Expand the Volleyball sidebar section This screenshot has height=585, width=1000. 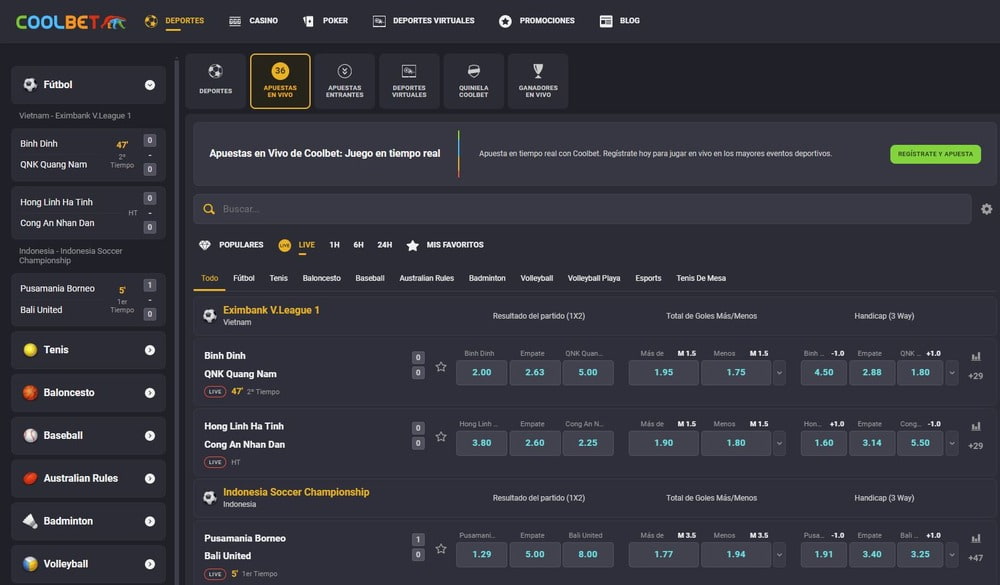[150, 564]
